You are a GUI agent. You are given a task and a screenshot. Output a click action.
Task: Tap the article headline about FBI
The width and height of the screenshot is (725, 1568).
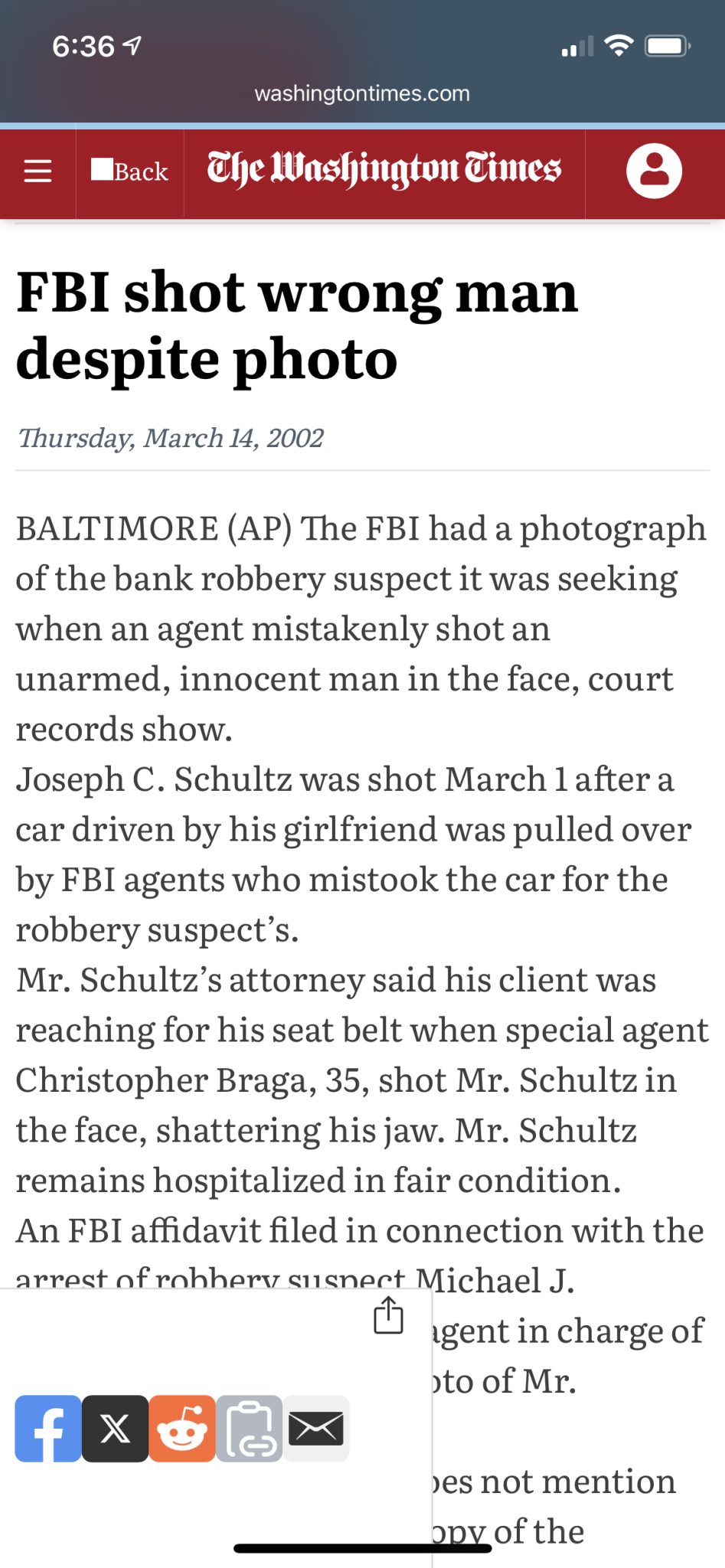(x=297, y=325)
